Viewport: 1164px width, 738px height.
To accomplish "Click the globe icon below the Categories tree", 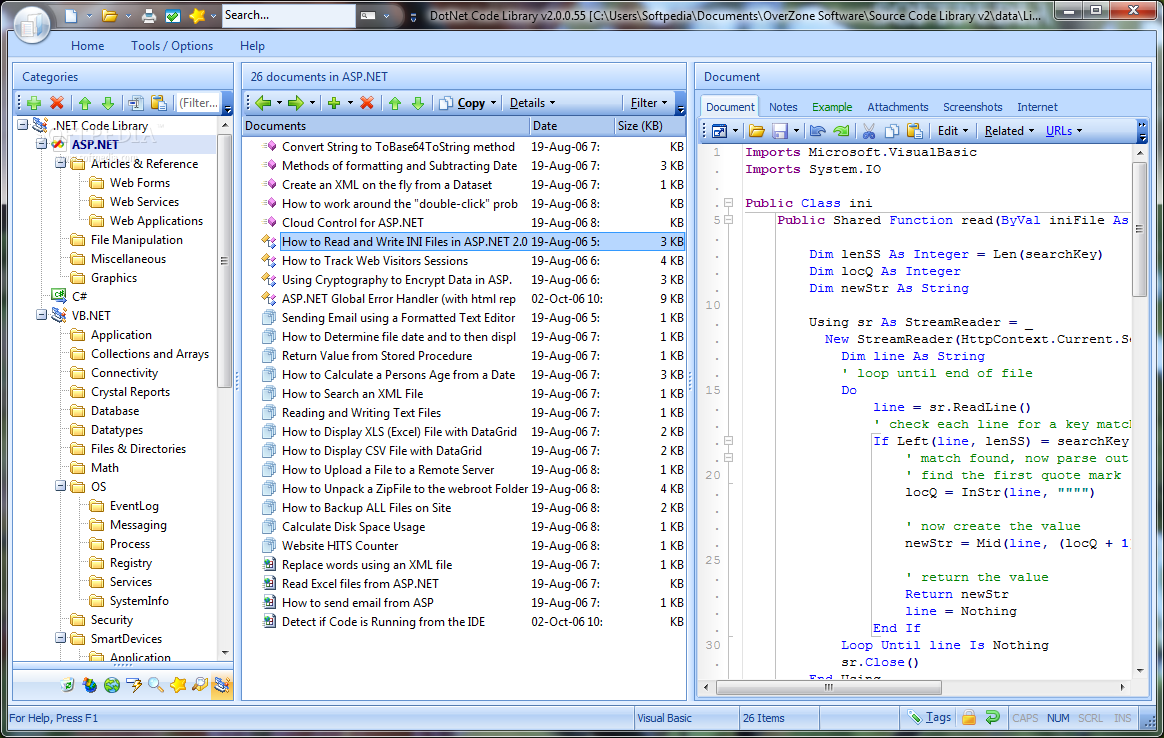I will (x=112, y=685).
